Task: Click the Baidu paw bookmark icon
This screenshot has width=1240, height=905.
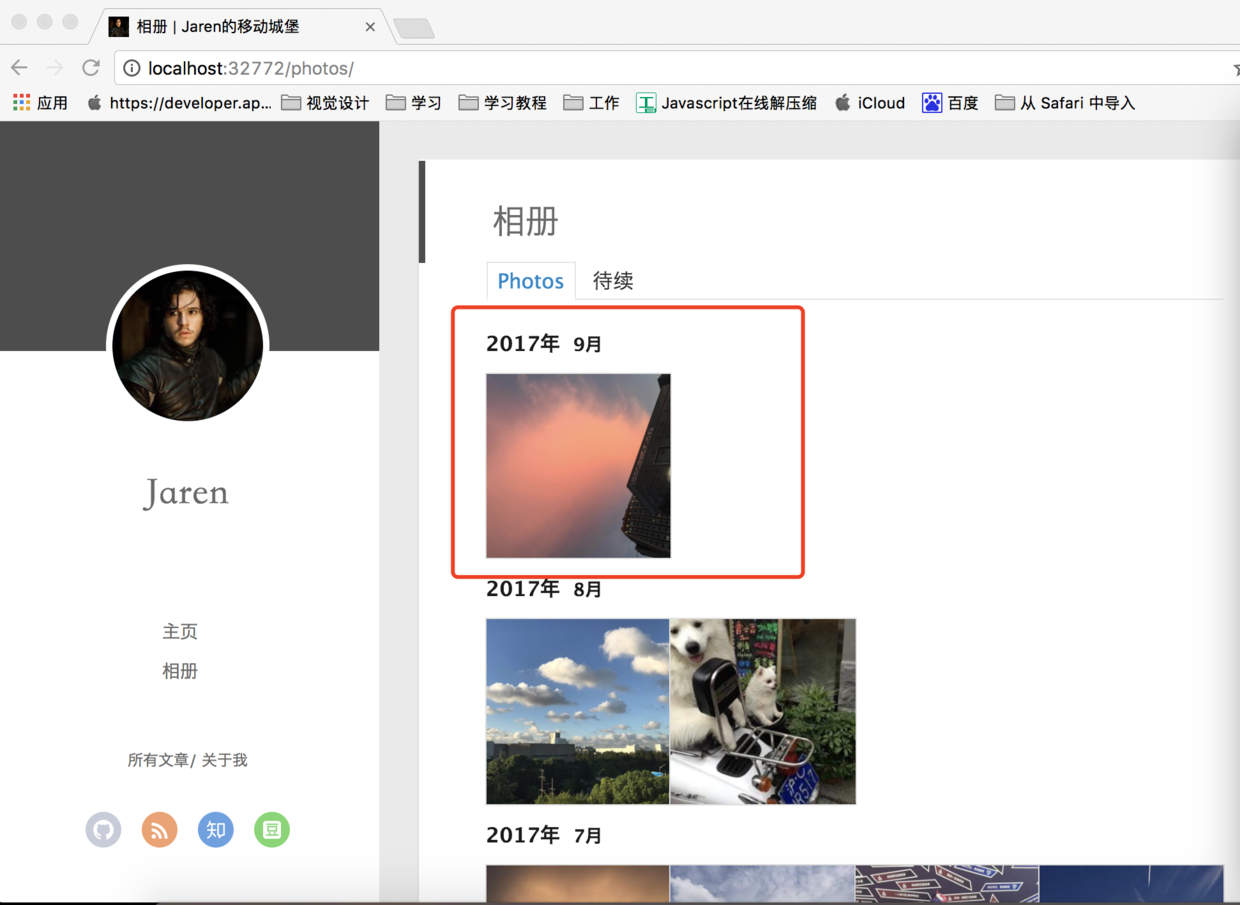Action: [x=932, y=102]
